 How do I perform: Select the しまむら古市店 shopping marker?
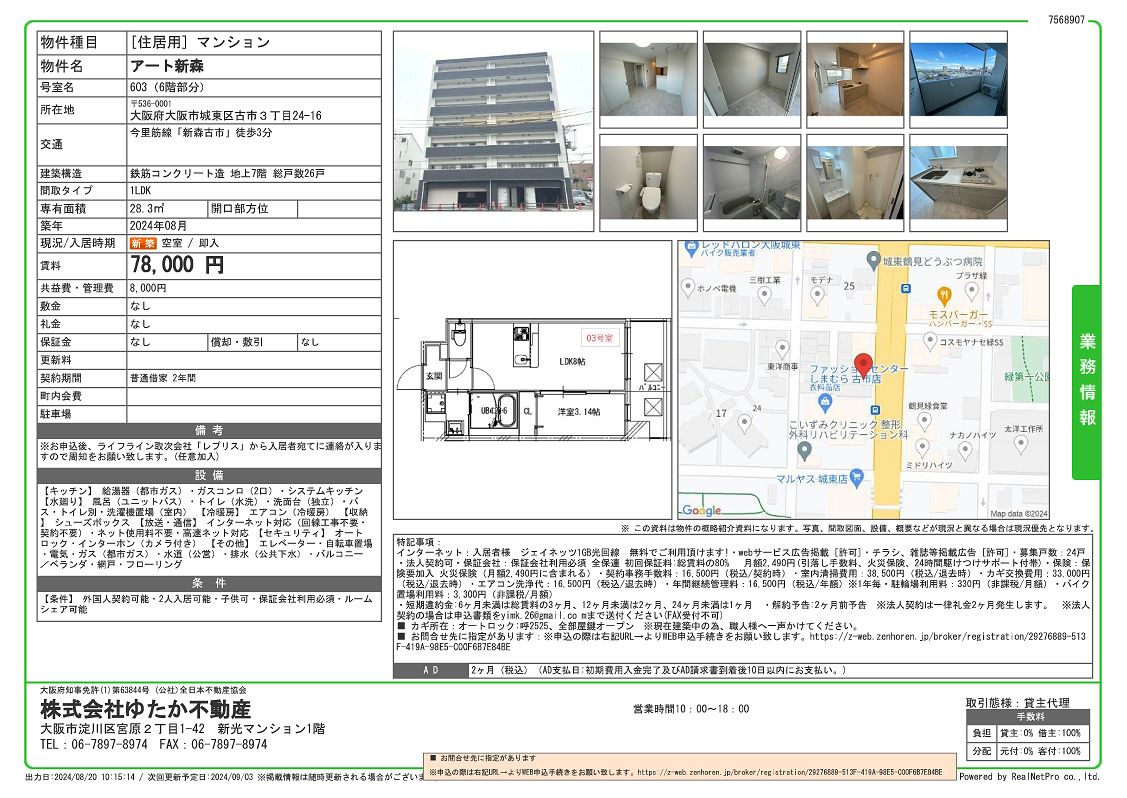coord(825,401)
